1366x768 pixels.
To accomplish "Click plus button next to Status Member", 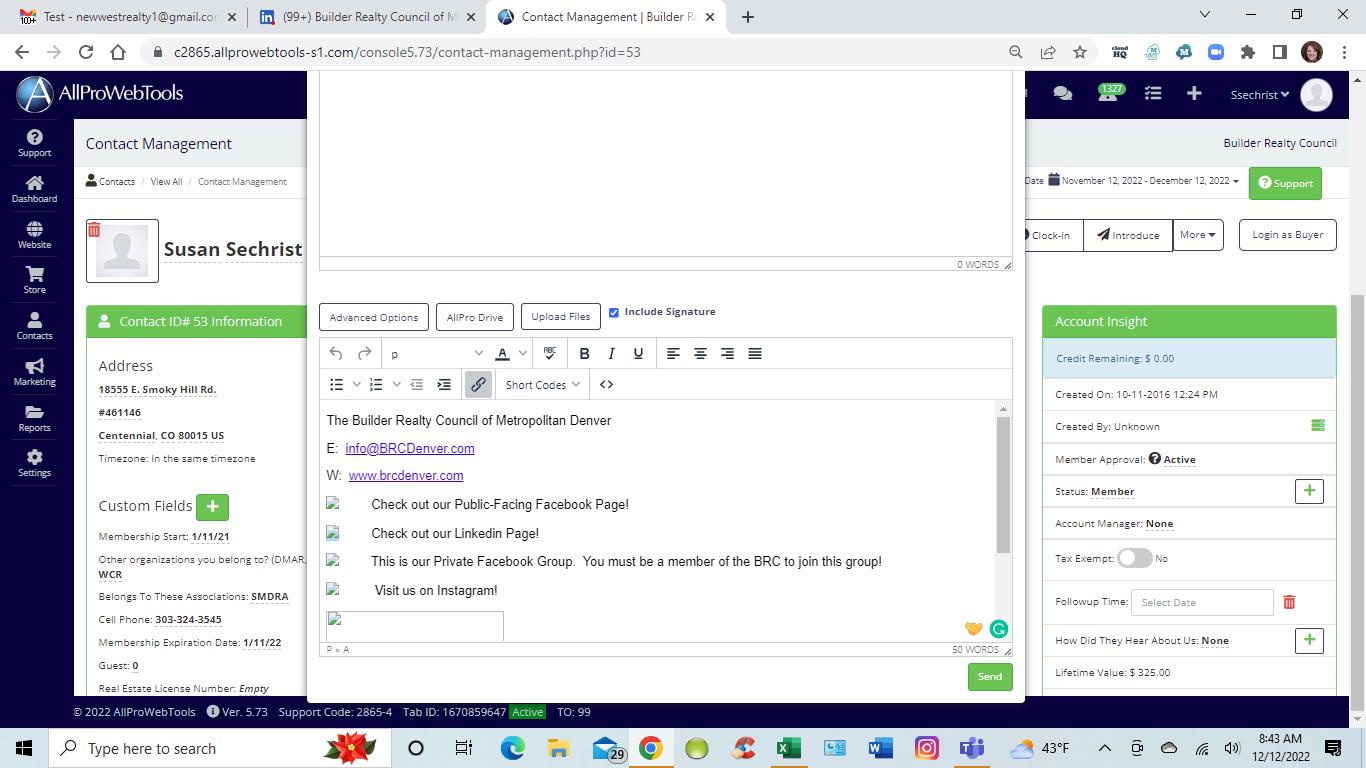I will coord(1309,491).
